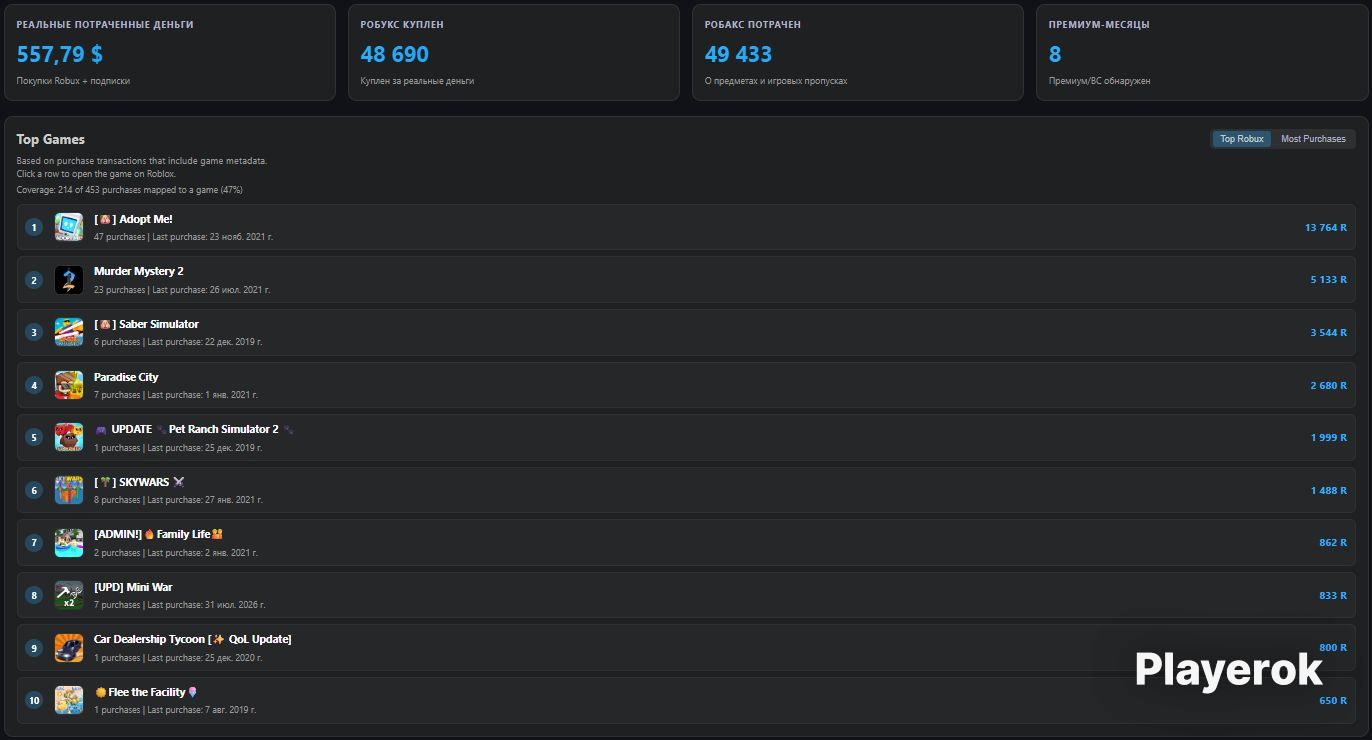
Task: Open the SKYWARS game title
Action: pyautogui.click(x=139, y=482)
